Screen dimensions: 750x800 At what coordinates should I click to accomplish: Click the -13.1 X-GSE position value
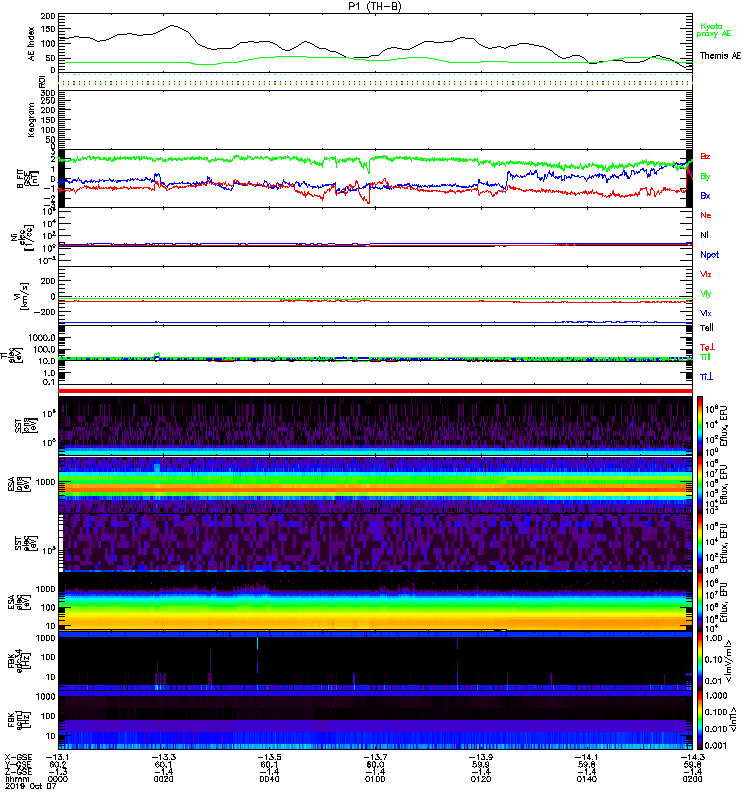[x=57, y=757]
